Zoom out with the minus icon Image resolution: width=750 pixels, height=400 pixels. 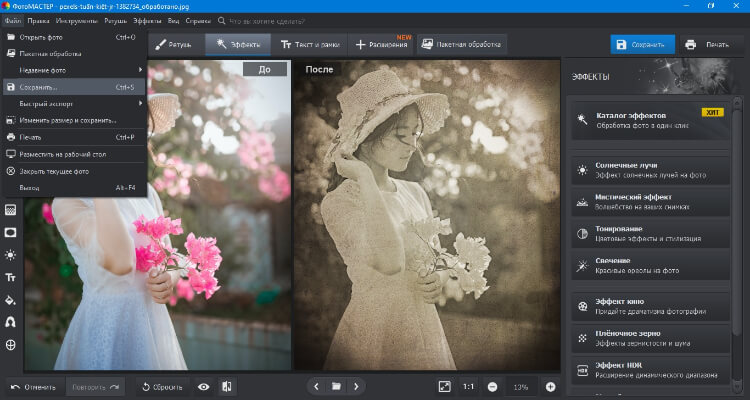tap(493, 386)
